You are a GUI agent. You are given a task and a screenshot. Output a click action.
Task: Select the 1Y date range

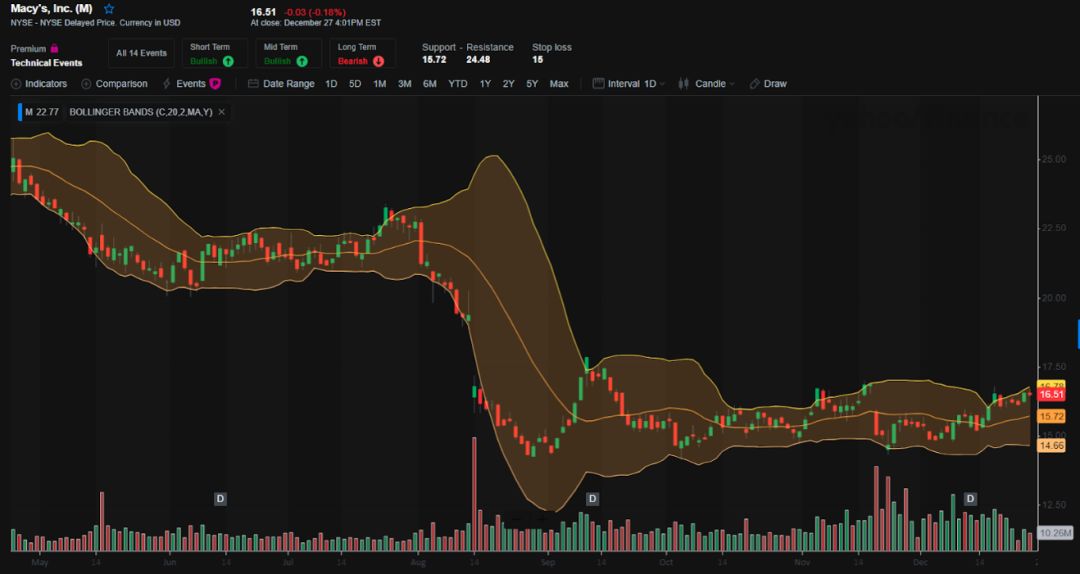[x=486, y=84]
